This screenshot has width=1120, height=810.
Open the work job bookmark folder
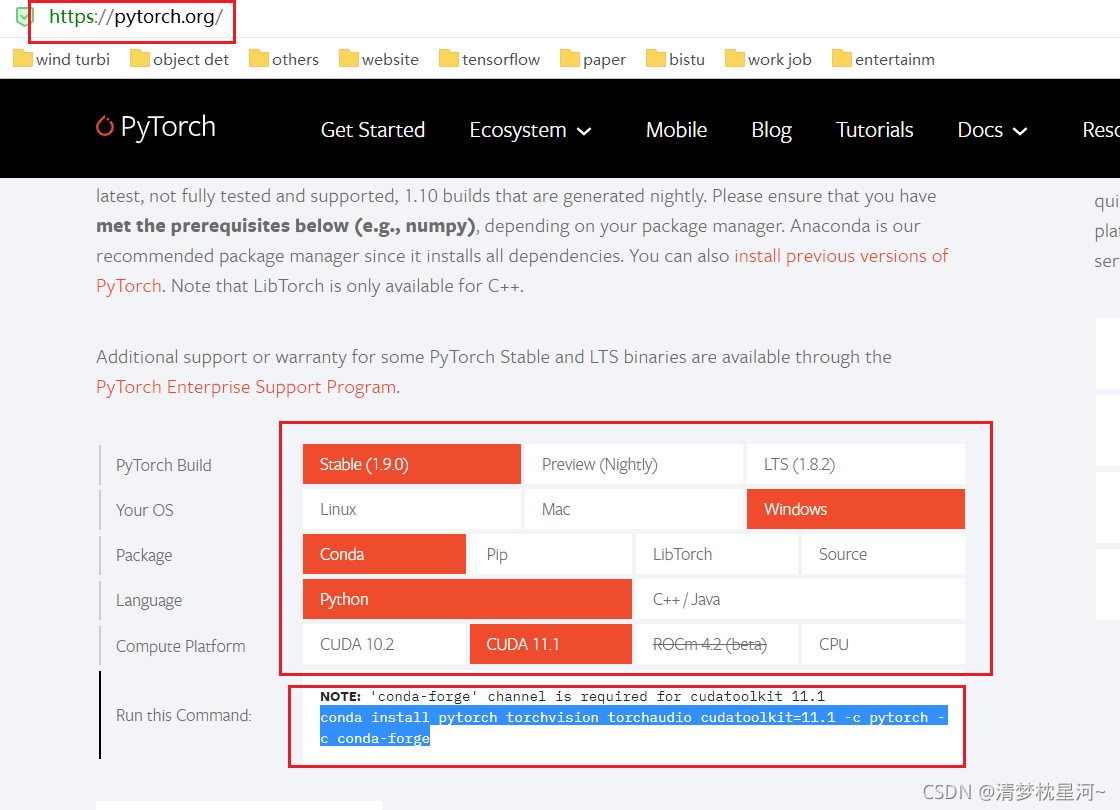pos(768,59)
